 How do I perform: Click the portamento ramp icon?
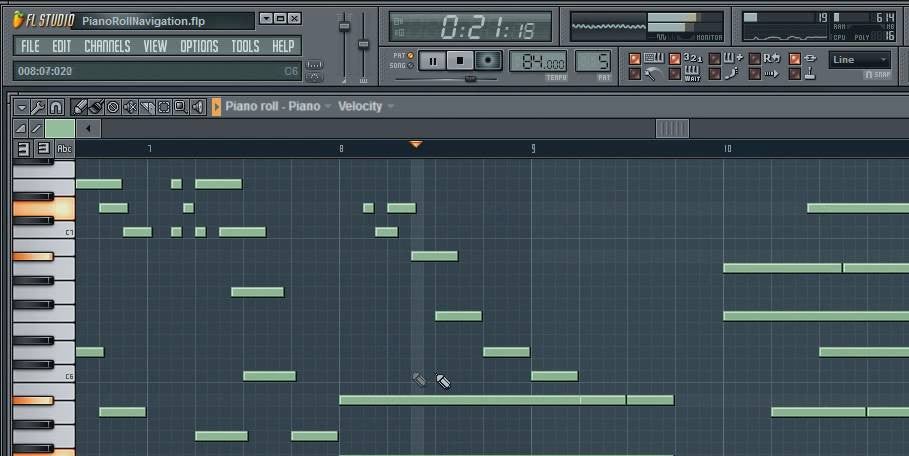click(20, 129)
